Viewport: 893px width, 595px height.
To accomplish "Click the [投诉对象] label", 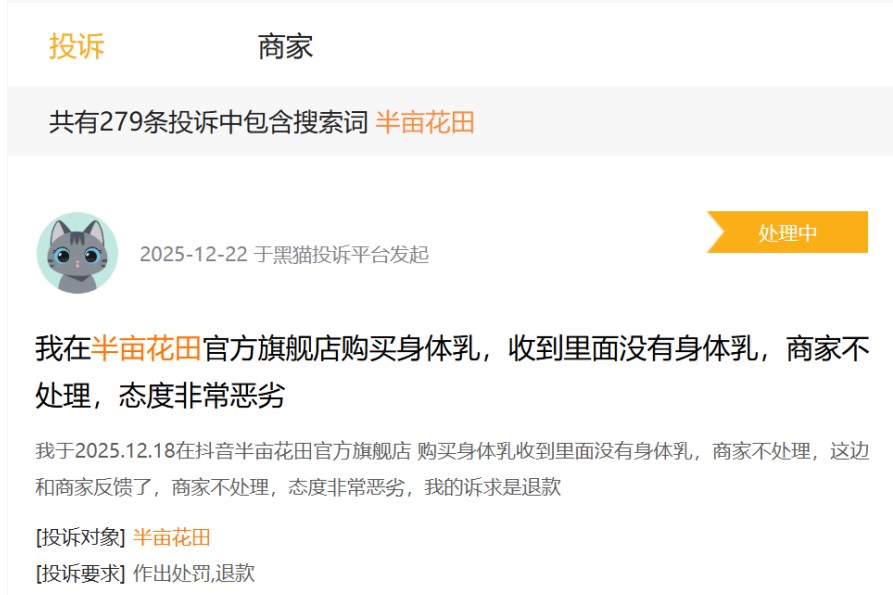I will [80, 537].
